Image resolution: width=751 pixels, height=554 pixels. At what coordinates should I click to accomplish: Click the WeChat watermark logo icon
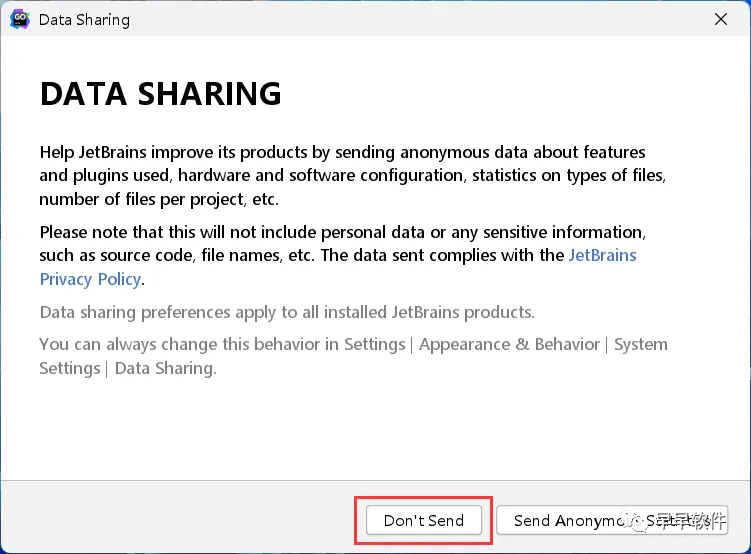pos(636,520)
